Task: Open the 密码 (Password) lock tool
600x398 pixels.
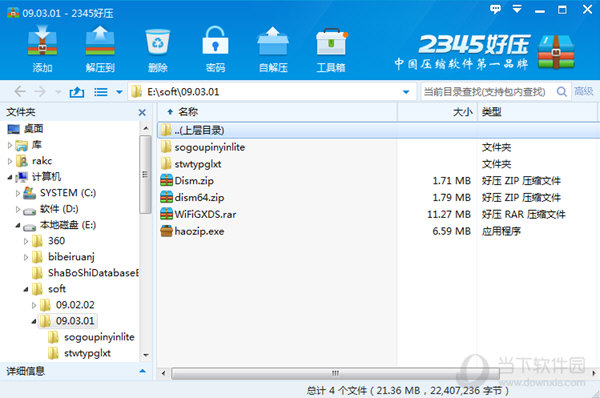Action: pos(215,49)
